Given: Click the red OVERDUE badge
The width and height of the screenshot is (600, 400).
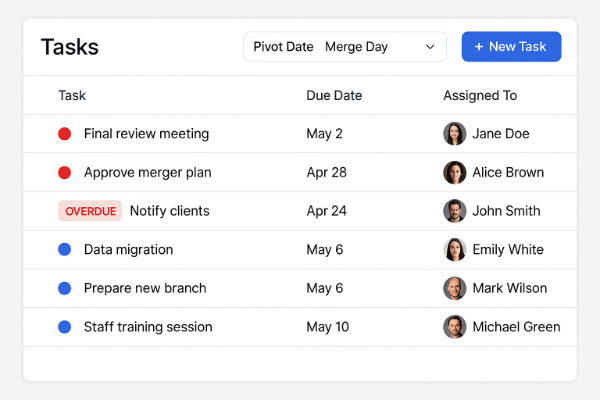Looking at the screenshot, I should [90, 211].
